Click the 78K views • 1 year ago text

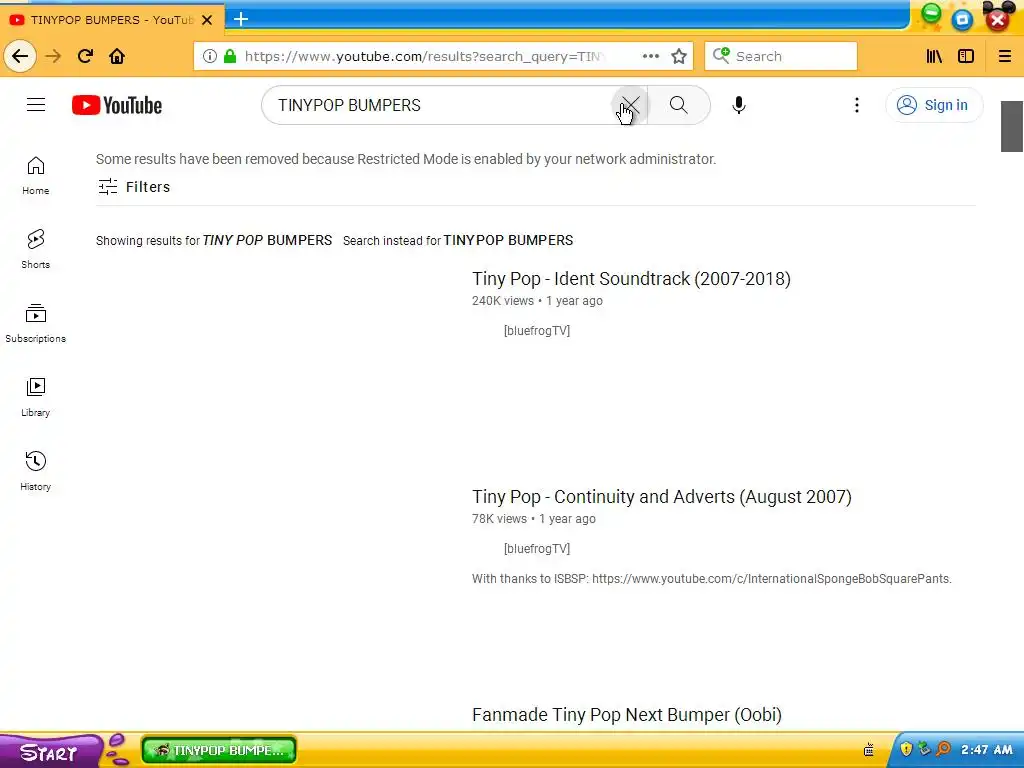pyautogui.click(x=534, y=519)
